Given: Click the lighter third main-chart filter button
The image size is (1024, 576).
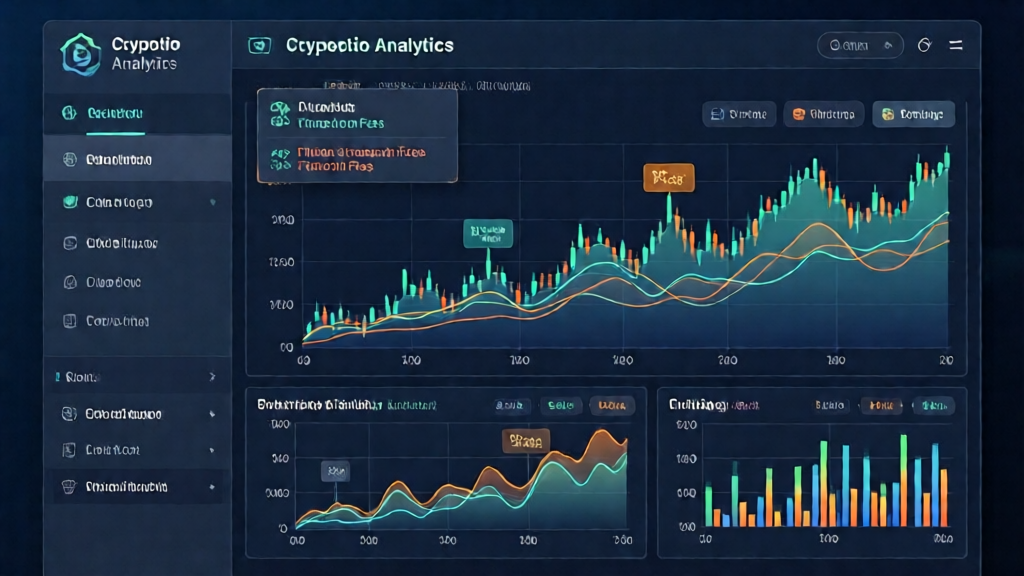Looking at the screenshot, I should [x=913, y=114].
